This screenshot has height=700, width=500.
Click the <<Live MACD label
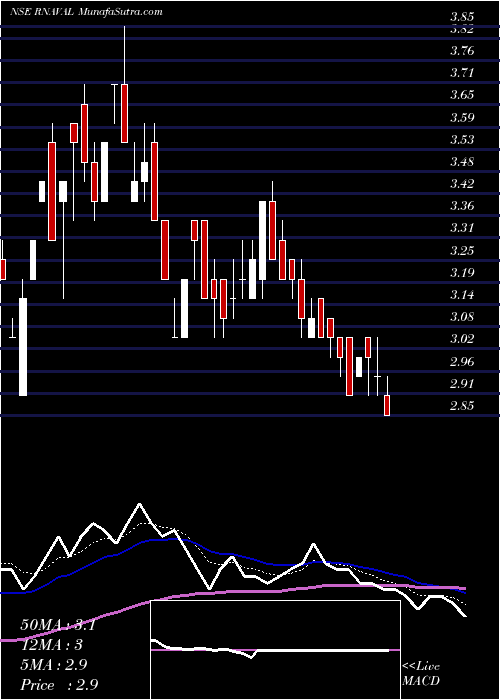(x=421, y=674)
